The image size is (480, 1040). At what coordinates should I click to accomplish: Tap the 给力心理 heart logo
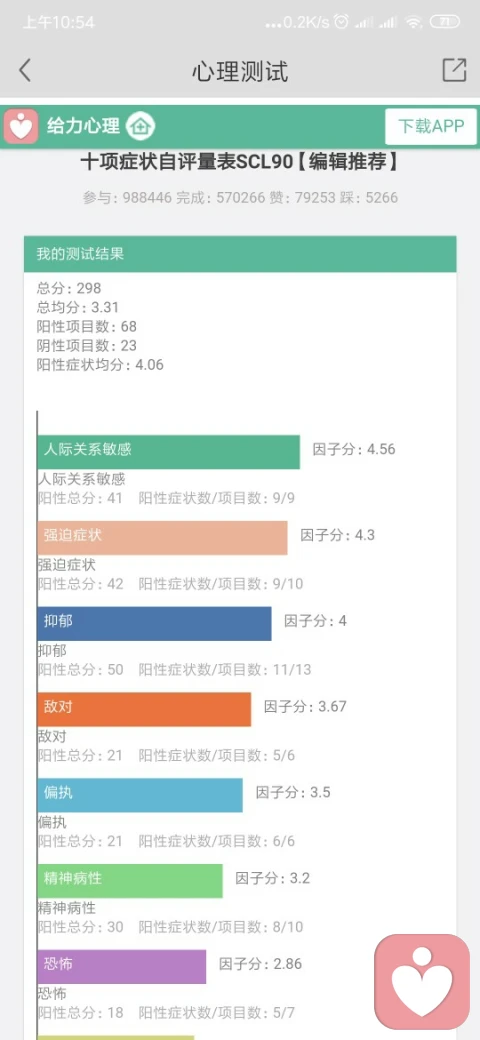point(21,126)
